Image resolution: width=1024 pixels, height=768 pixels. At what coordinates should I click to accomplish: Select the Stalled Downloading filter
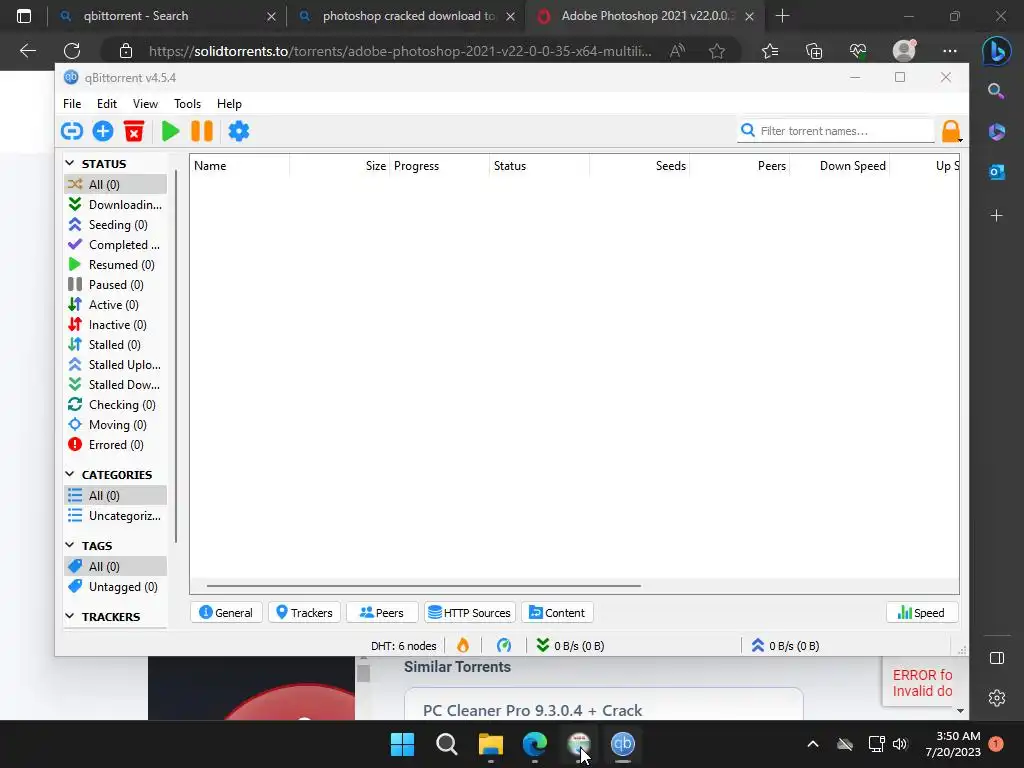click(115, 385)
